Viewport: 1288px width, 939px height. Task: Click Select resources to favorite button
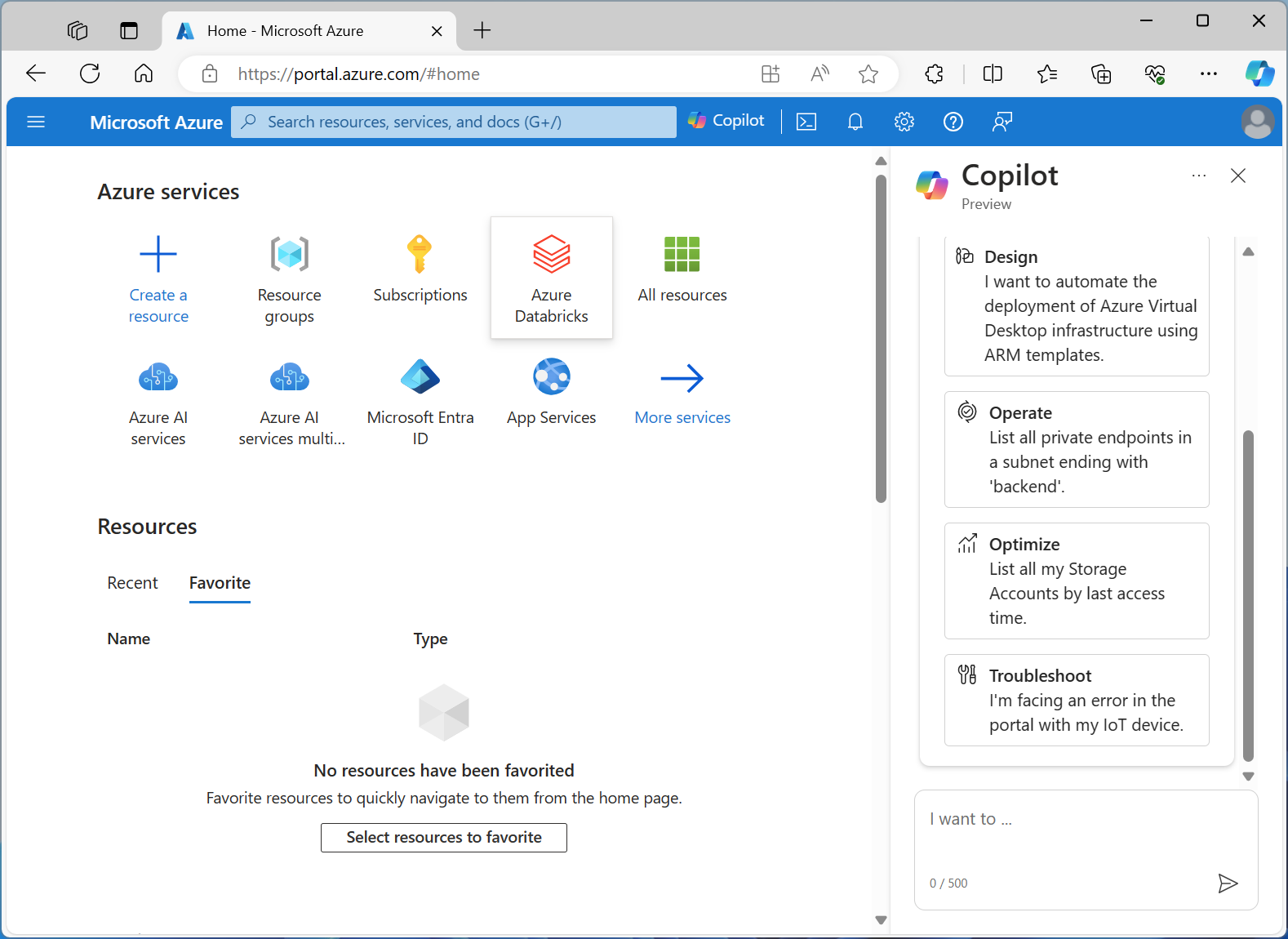click(x=444, y=837)
